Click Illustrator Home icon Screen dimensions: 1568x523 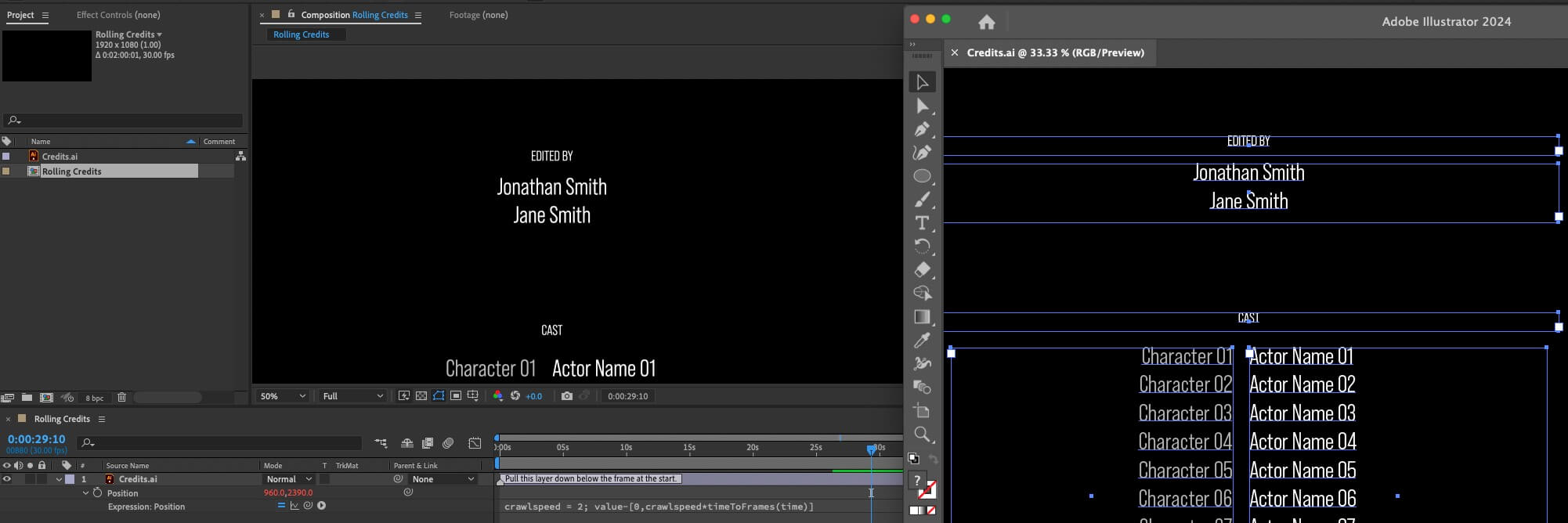click(987, 22)
